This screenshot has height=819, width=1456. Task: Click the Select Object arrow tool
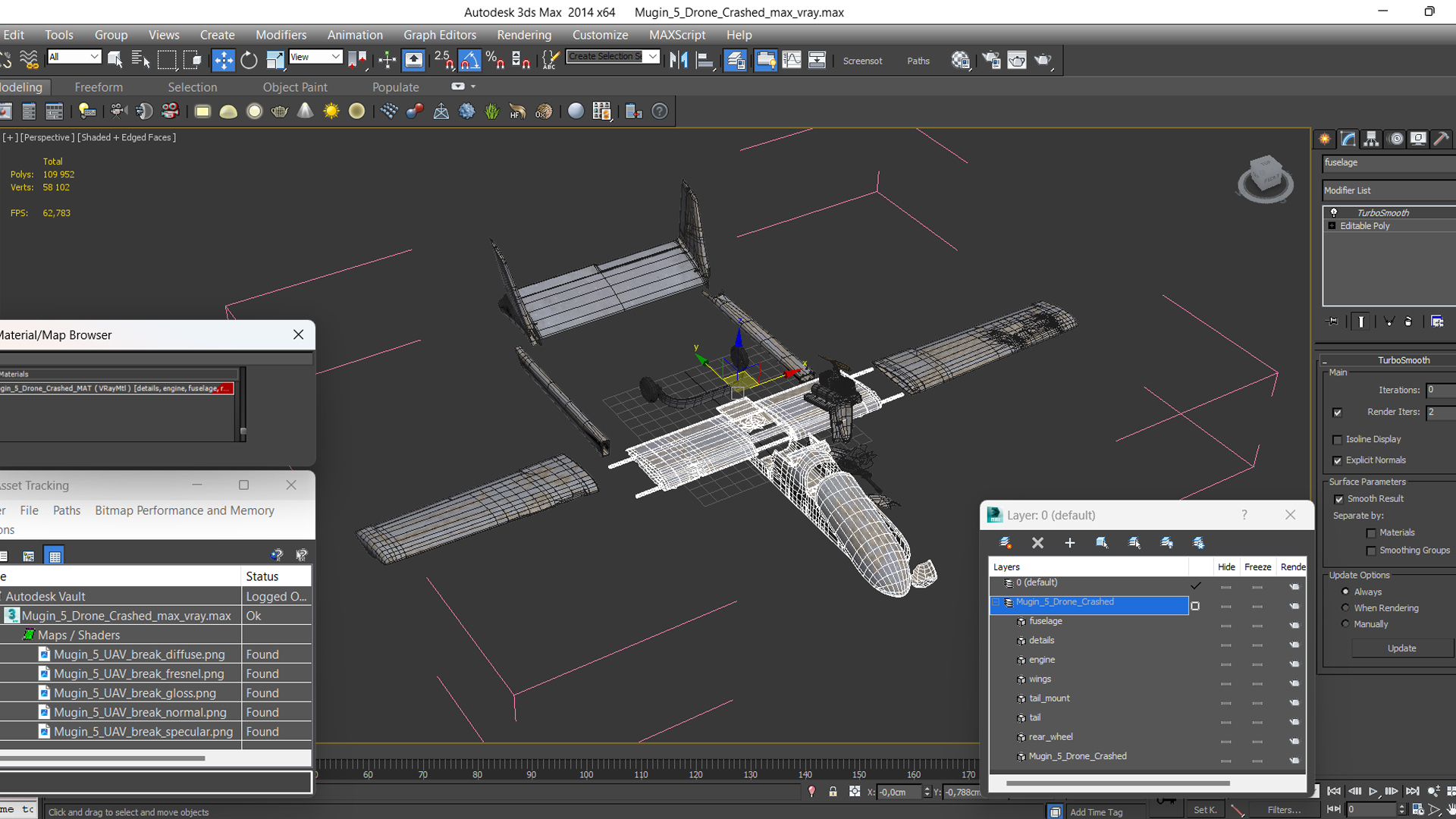click(x=115, y=60)
